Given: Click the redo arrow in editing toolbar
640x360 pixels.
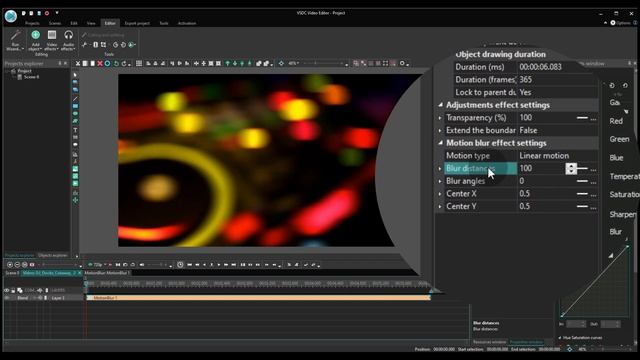Looking at the screenshot, I should pos(124,64).
